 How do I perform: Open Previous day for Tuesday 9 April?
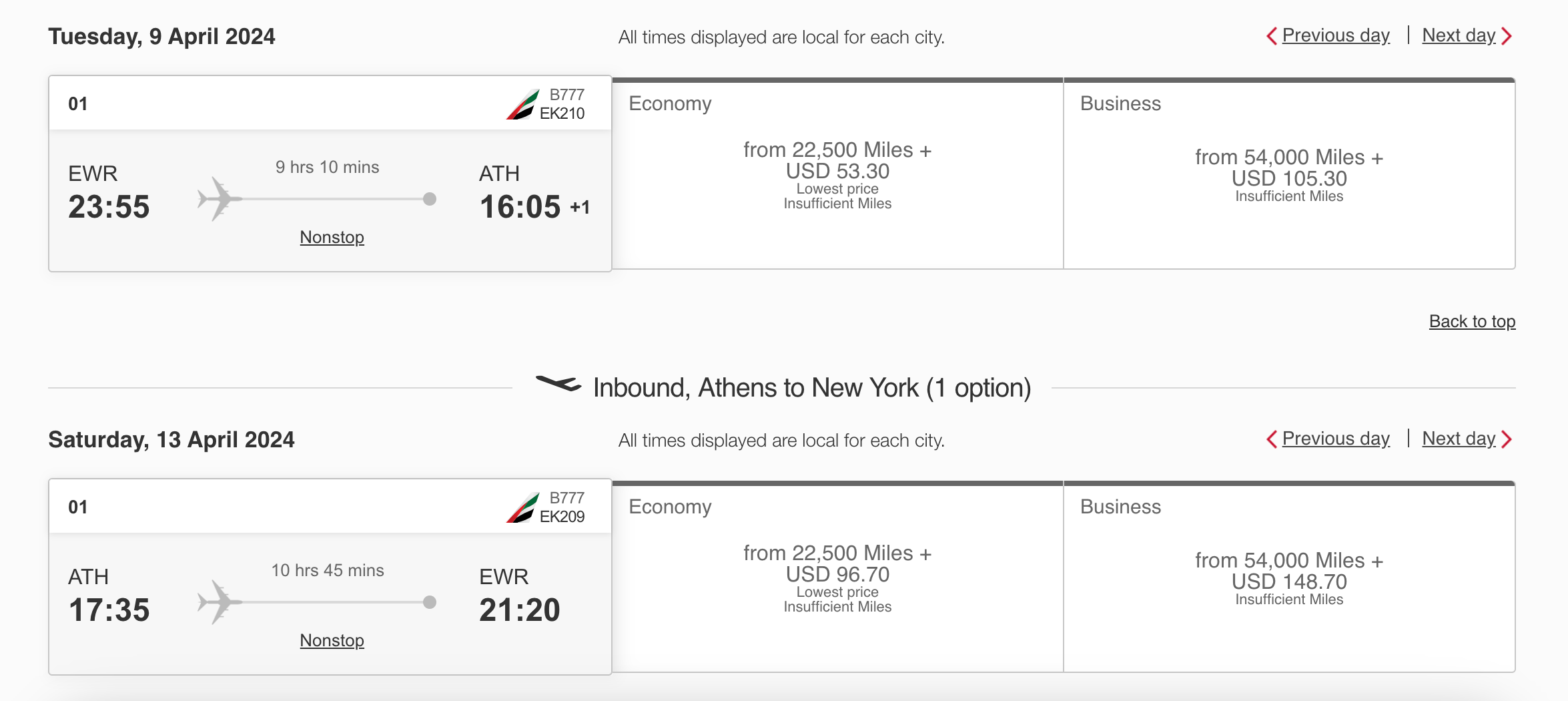(x=1336, y=35)
